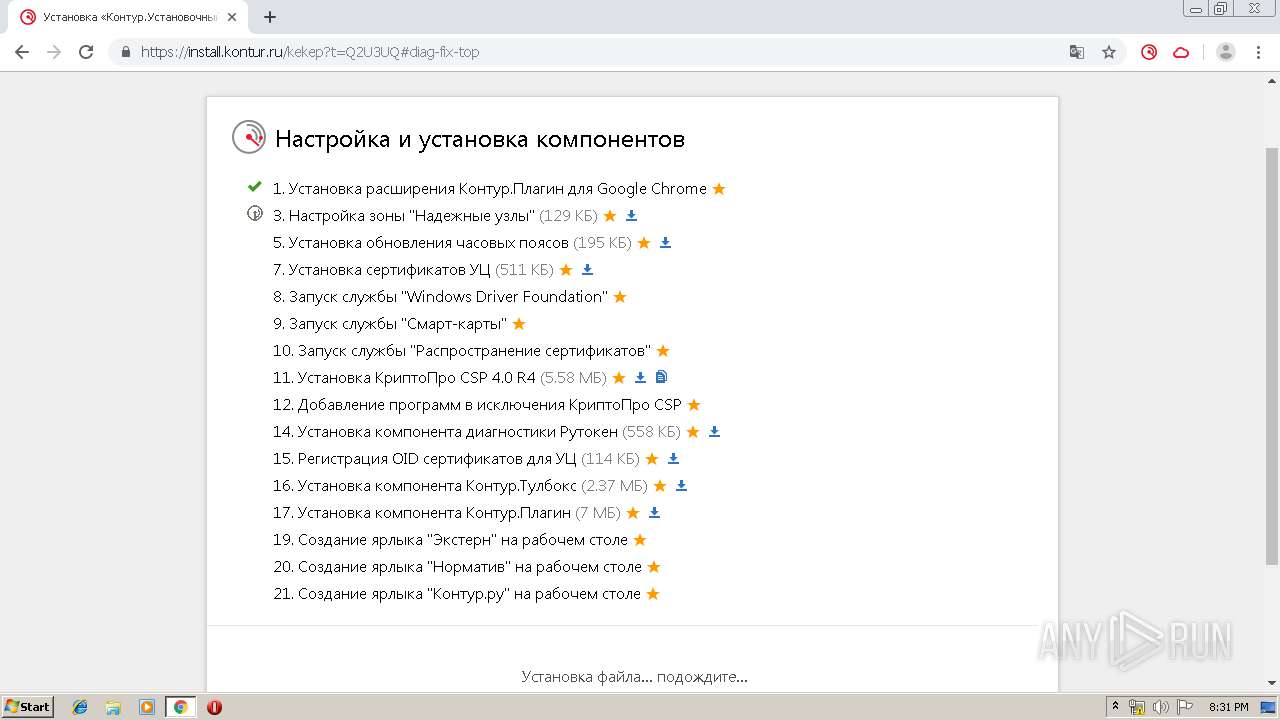Select "8. Запуск службы Windows Driver Foundation" text

pyautogui.click(x=440, y=296)
